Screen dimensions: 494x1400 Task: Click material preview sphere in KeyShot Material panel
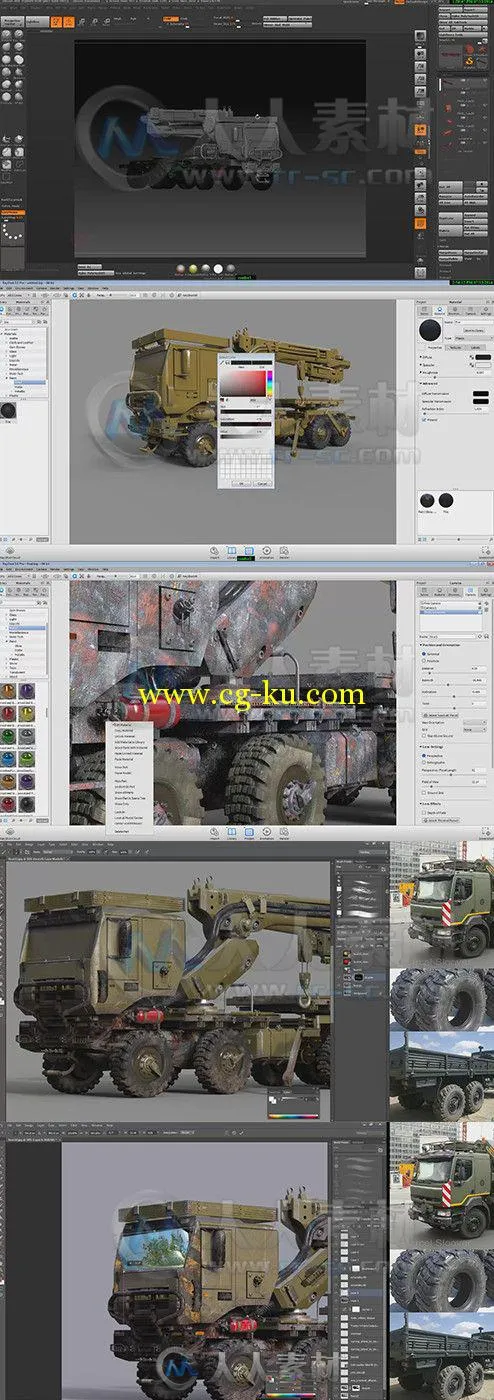pyautogui.click(x=430, y=330)
